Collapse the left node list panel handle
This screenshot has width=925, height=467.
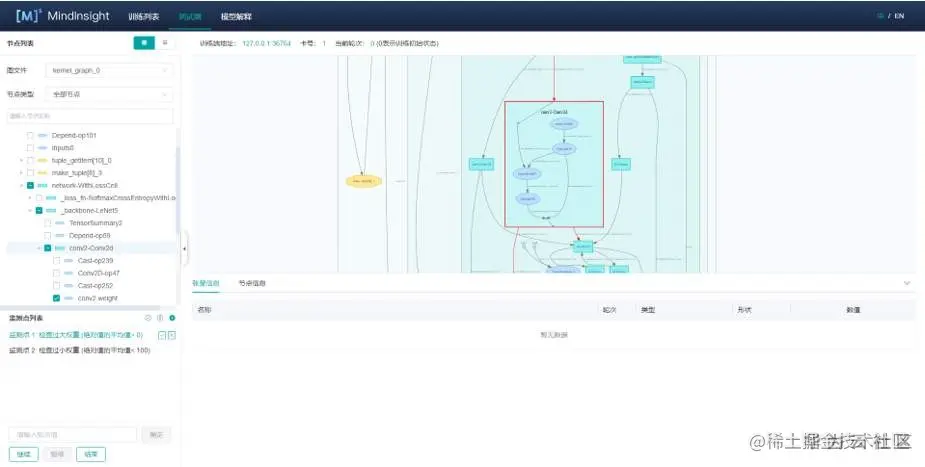[184, 249]
